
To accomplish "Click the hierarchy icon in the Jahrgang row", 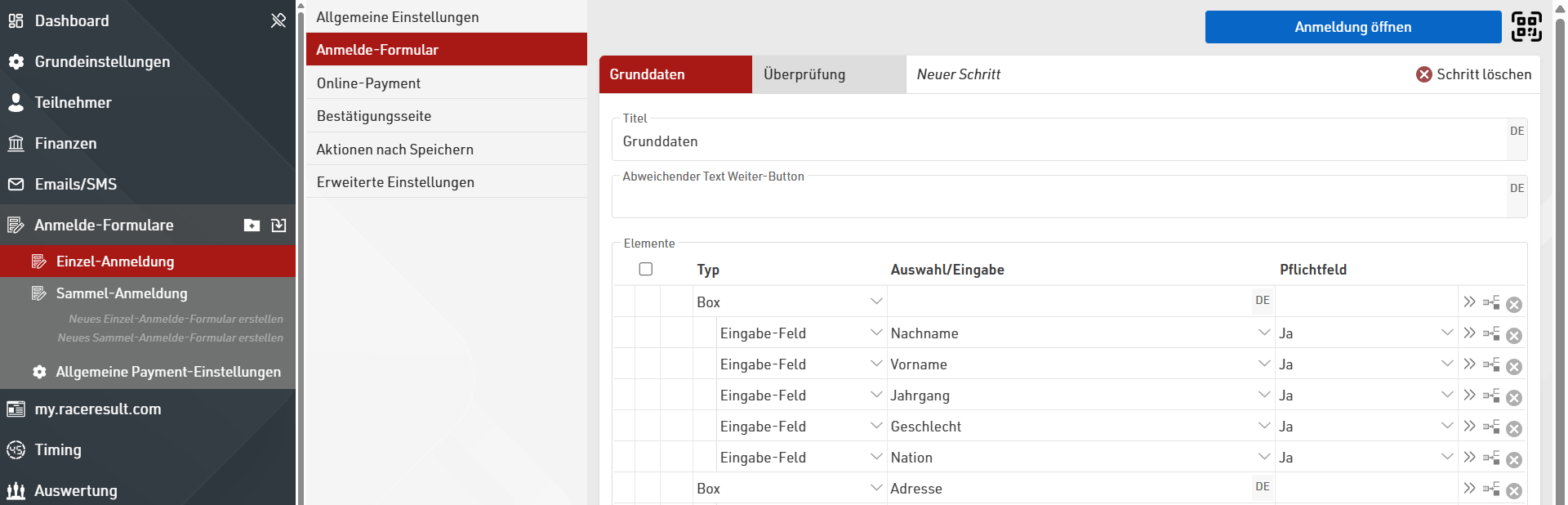I will [1491, 396].
